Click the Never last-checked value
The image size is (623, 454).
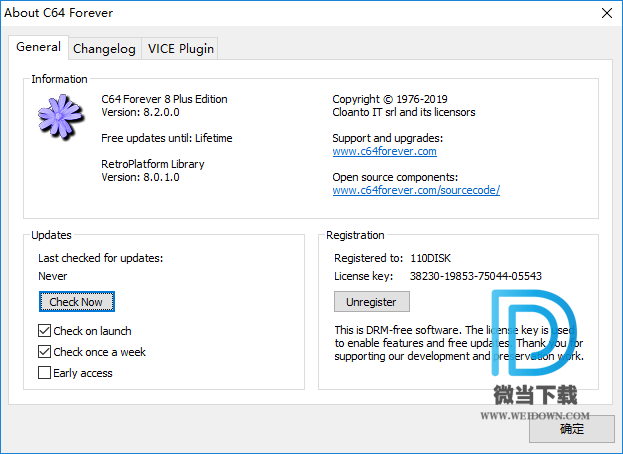(52, 276)
